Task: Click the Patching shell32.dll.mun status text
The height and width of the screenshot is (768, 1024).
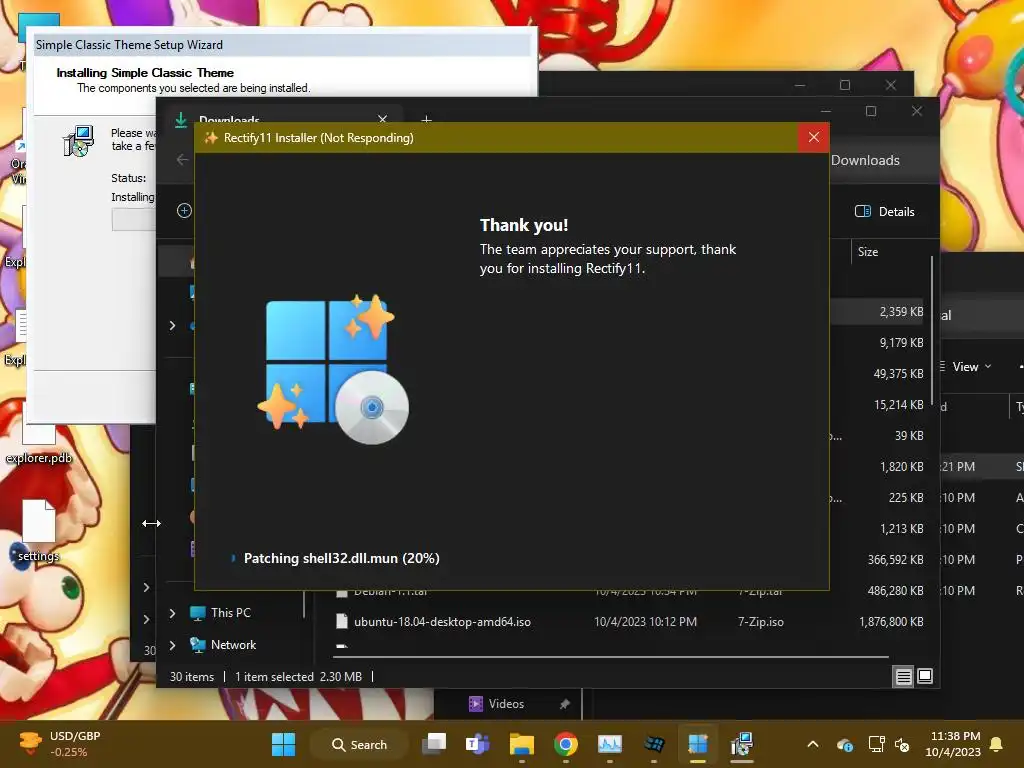Action: click(341, 558)
